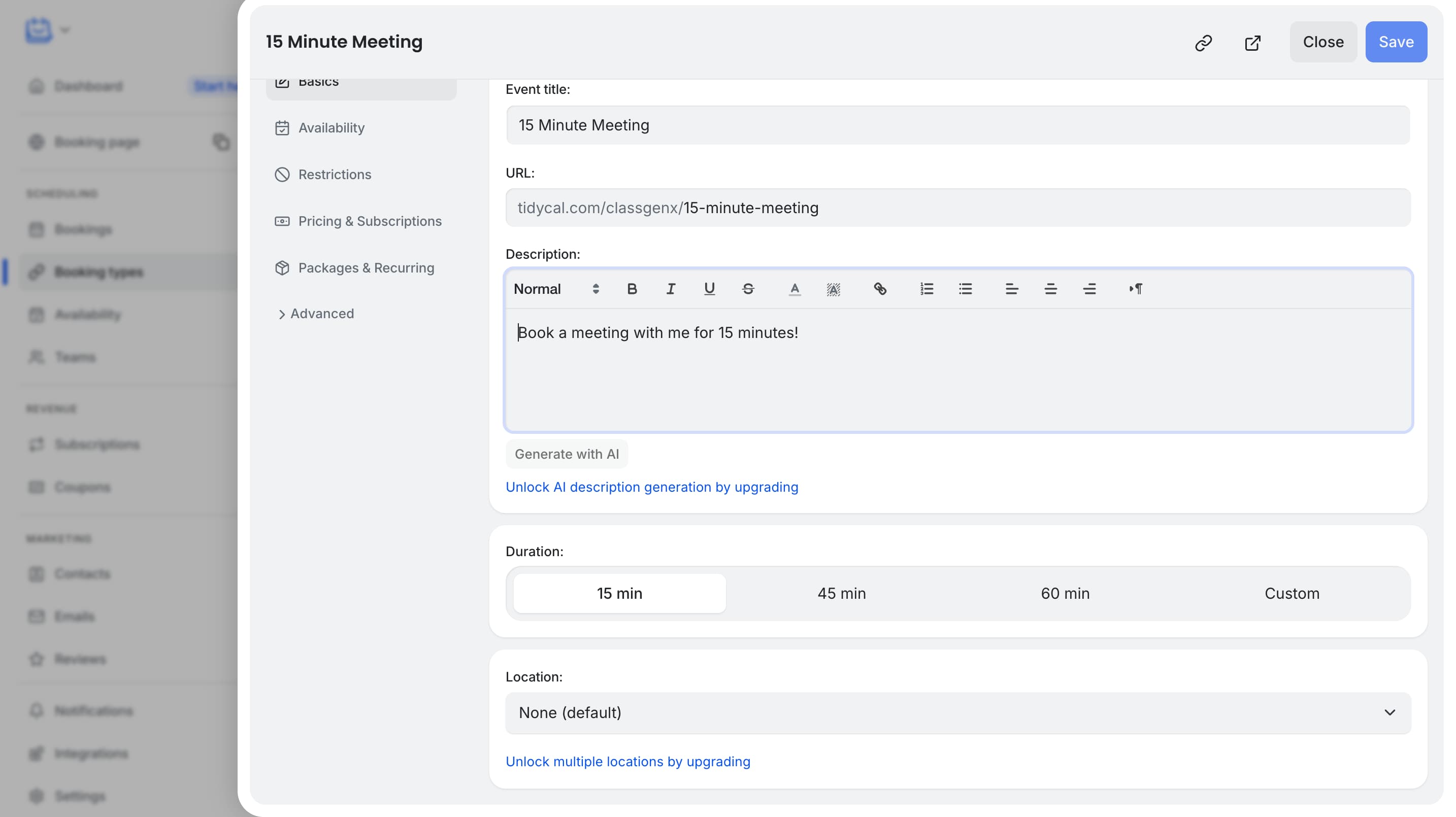Image resolution: width=1456 pixels, height=817 pixels.
Task: Go to Dashboard in sidebar
Action: point(88,86)
